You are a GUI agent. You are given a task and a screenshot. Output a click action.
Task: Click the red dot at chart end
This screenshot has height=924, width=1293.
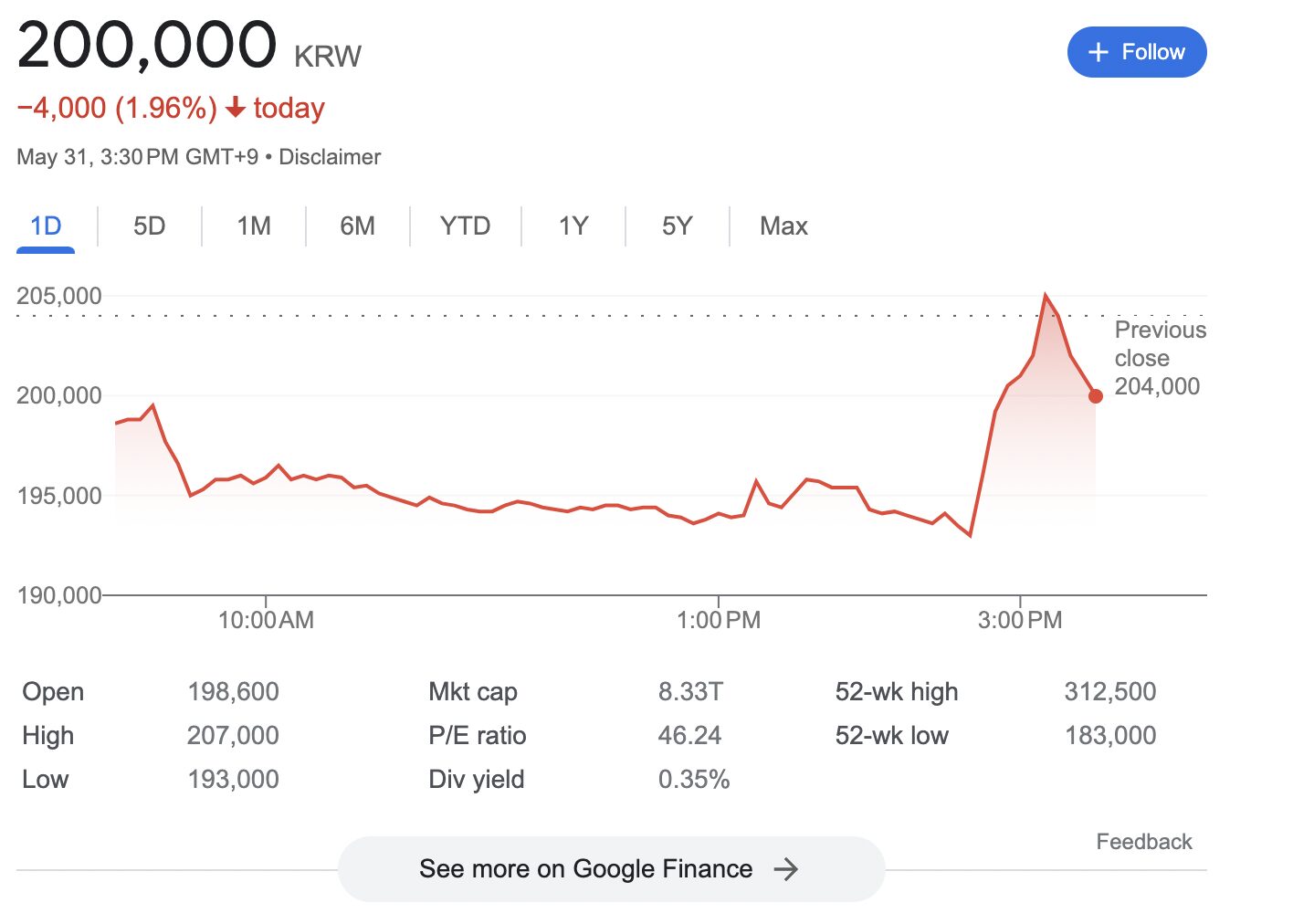1096,396
